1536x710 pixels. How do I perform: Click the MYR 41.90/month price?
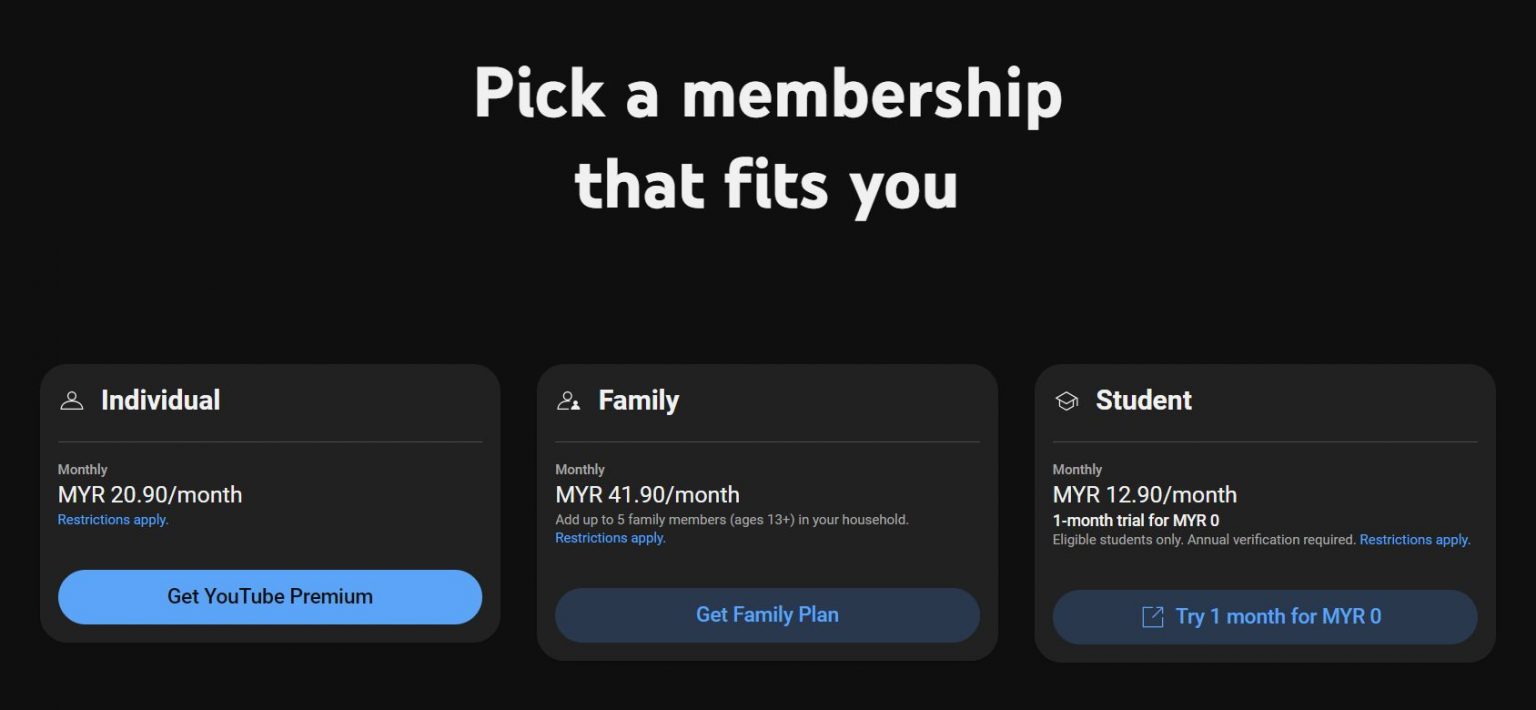[x=647, y=495]
